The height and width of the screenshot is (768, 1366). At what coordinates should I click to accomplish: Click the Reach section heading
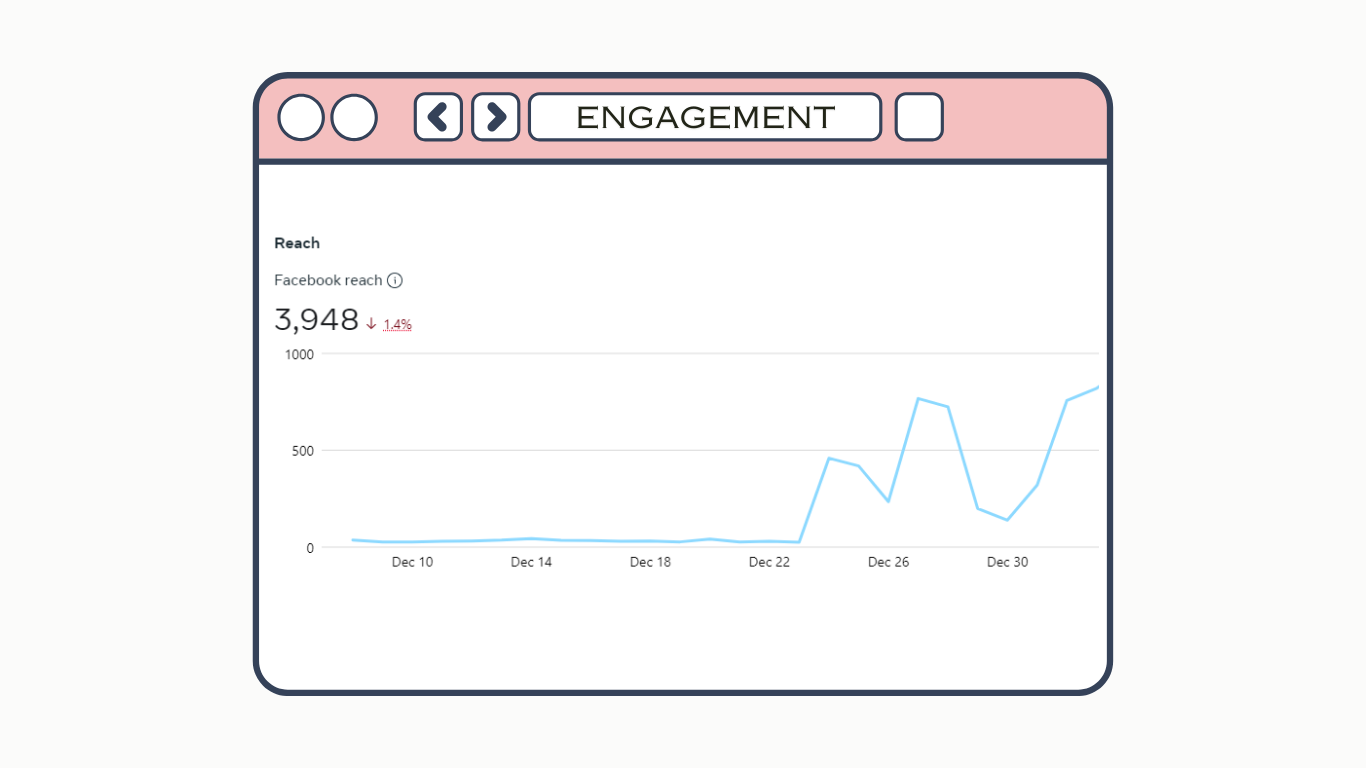297,243
